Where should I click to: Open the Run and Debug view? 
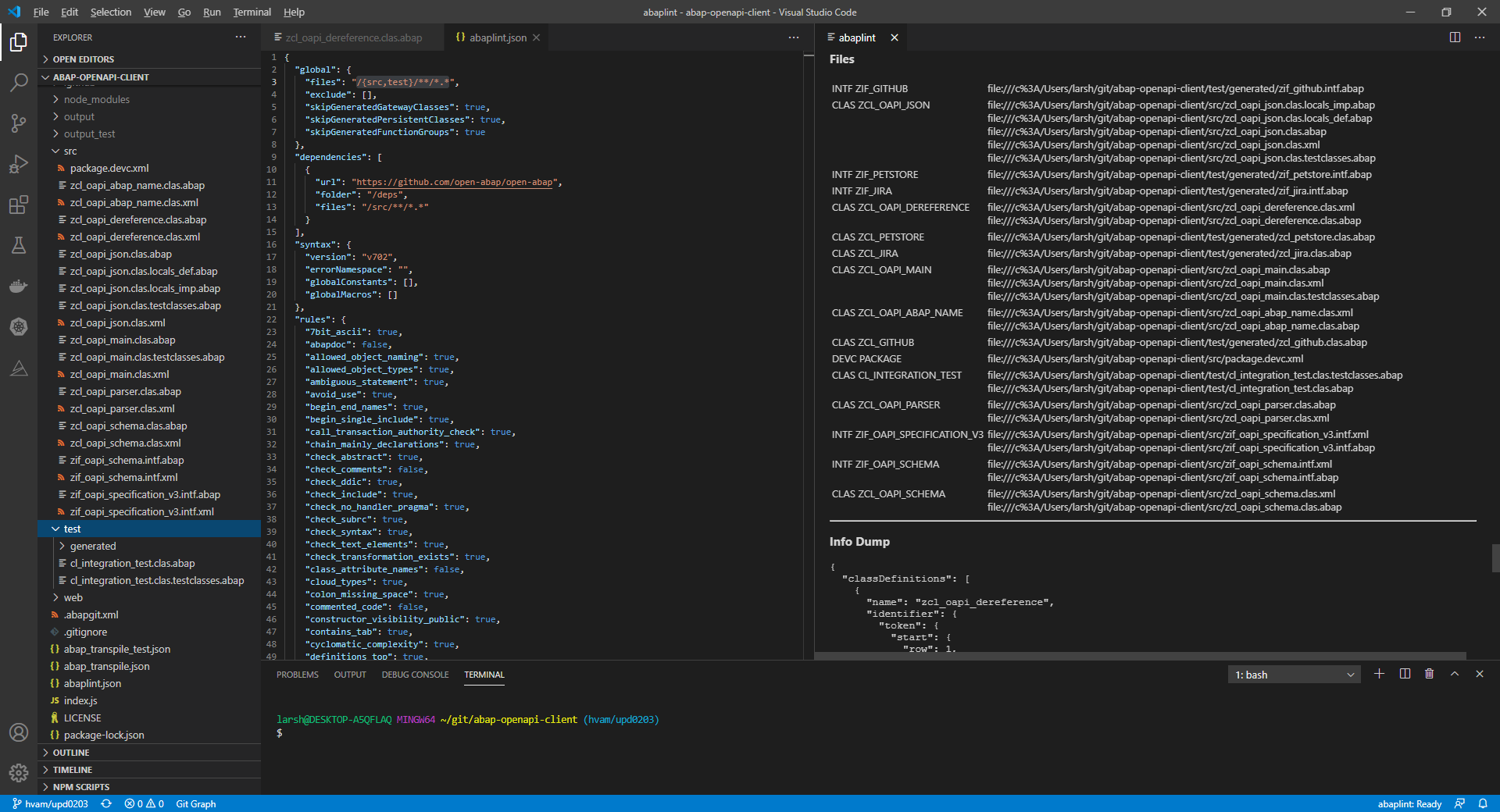tap(19, 164)
